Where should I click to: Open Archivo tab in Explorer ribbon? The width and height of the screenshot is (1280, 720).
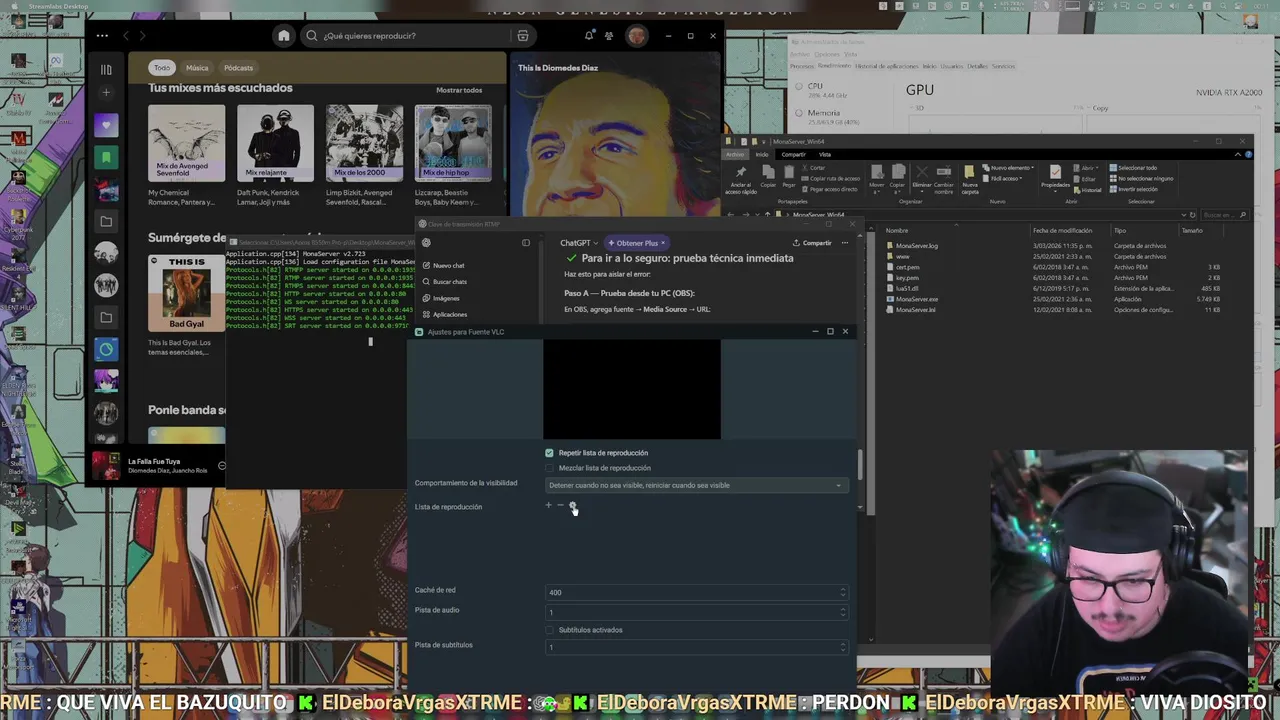735,154
